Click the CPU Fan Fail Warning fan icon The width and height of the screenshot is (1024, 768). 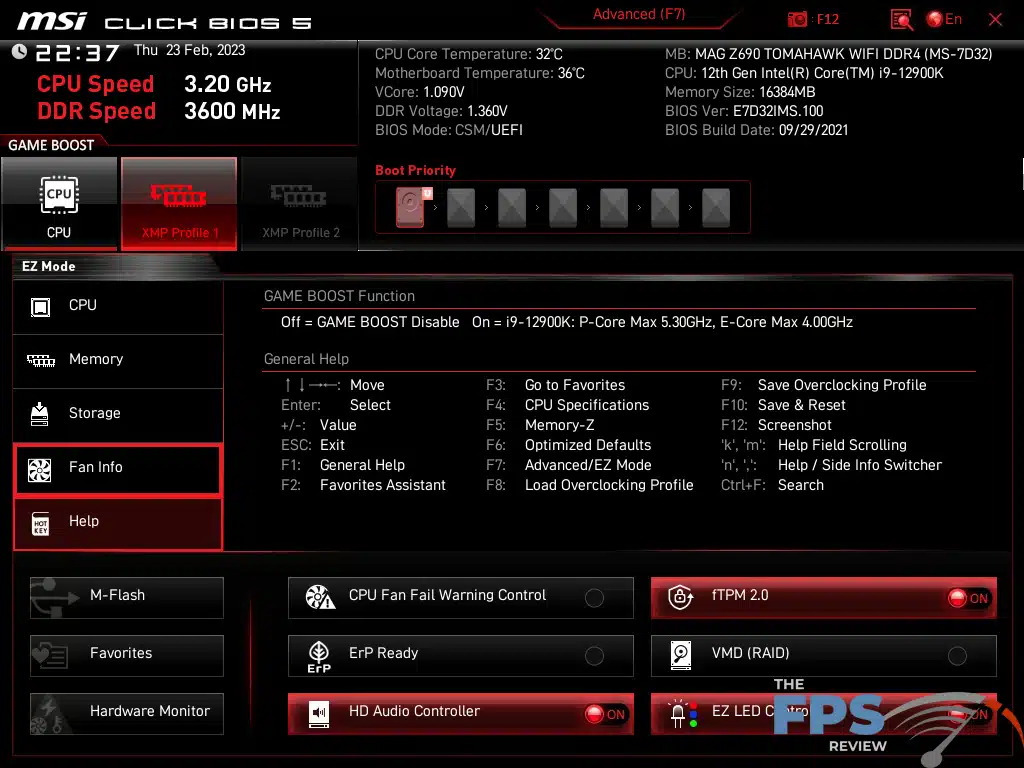point(320,597)
